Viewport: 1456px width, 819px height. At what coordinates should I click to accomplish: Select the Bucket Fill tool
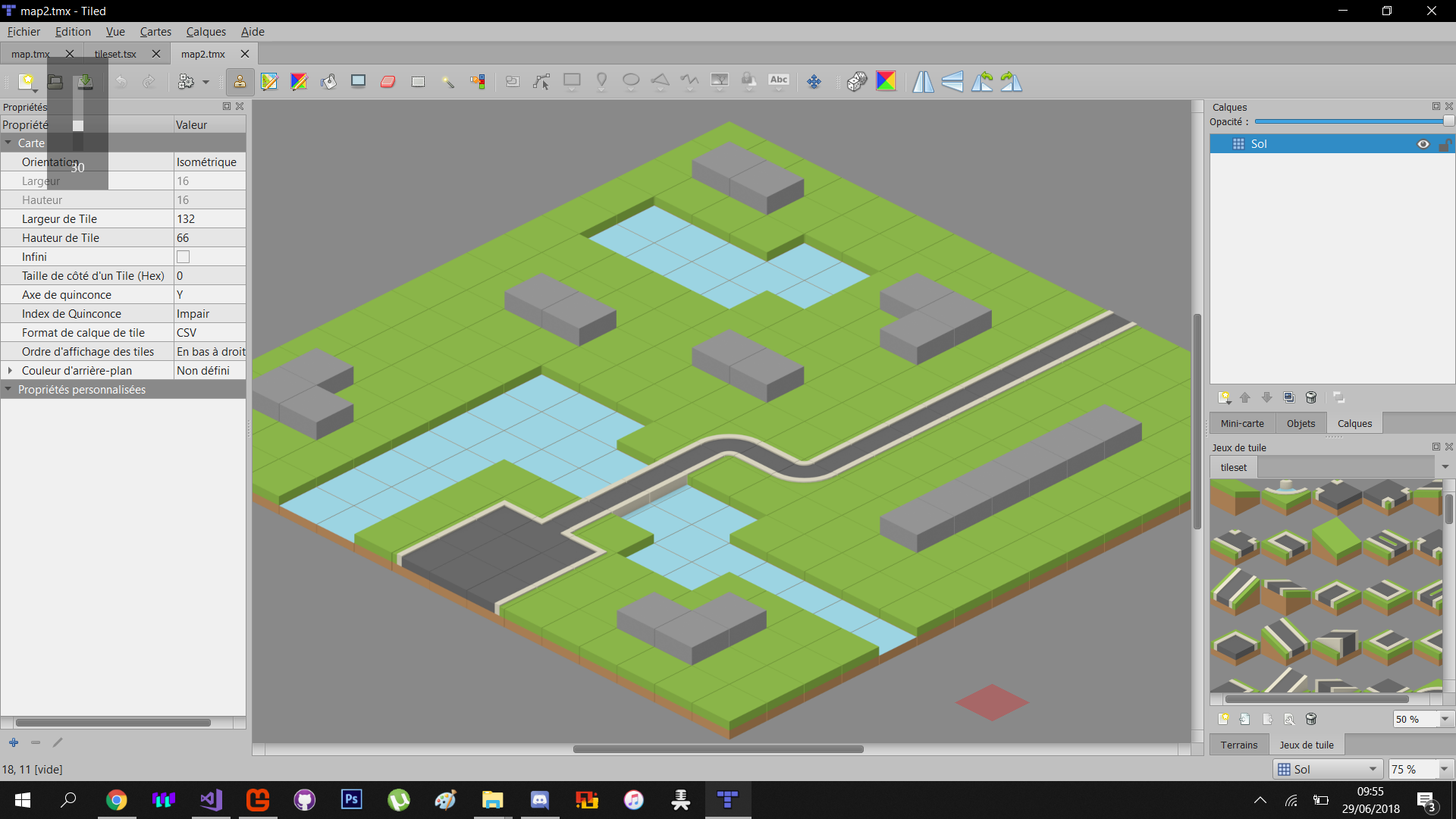pos(328,81)
